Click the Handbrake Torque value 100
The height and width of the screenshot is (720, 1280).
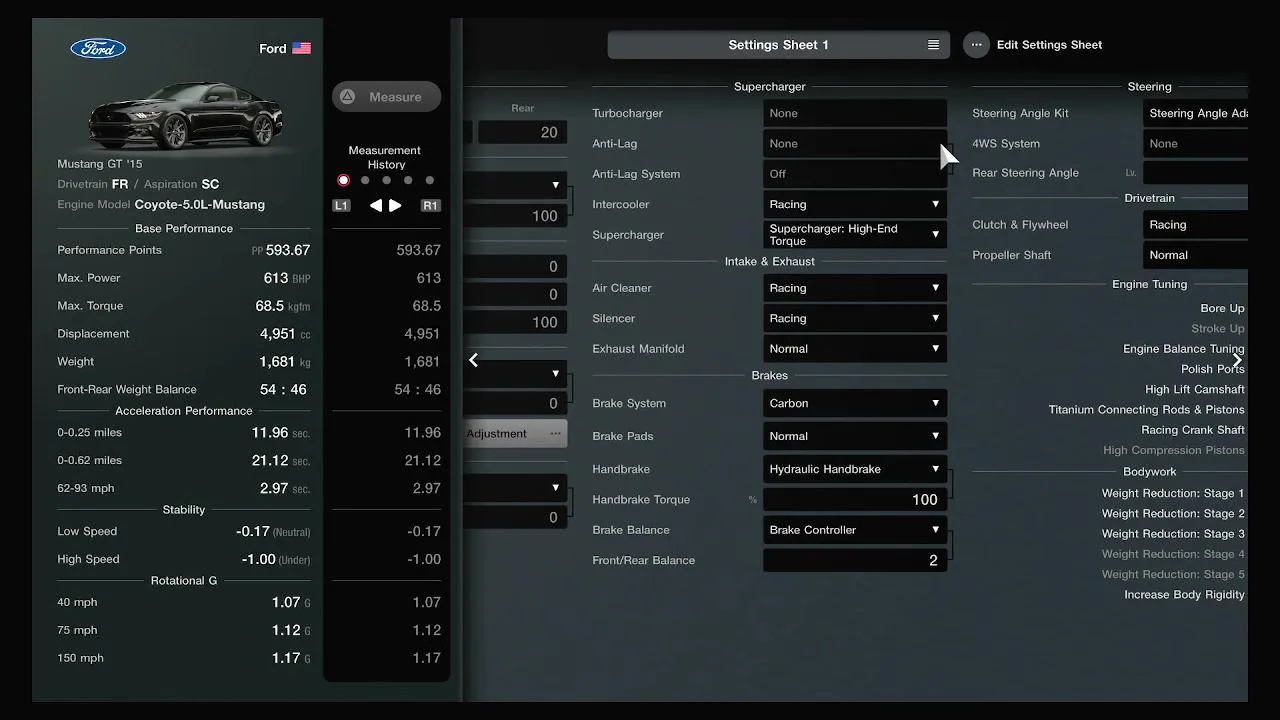(854, 499)
